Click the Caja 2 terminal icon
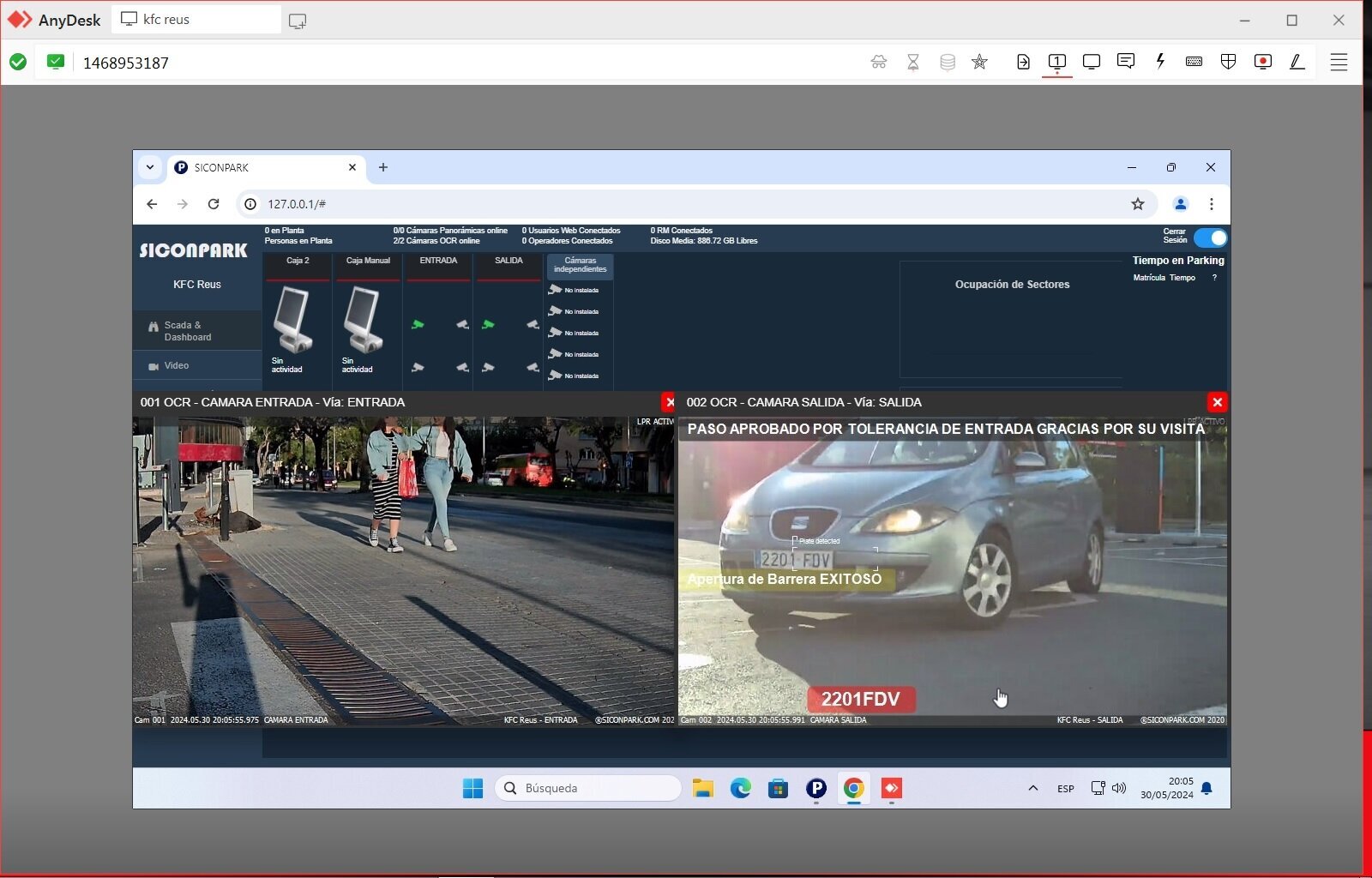Viewport: 1372px width, 878px height. 293,319
